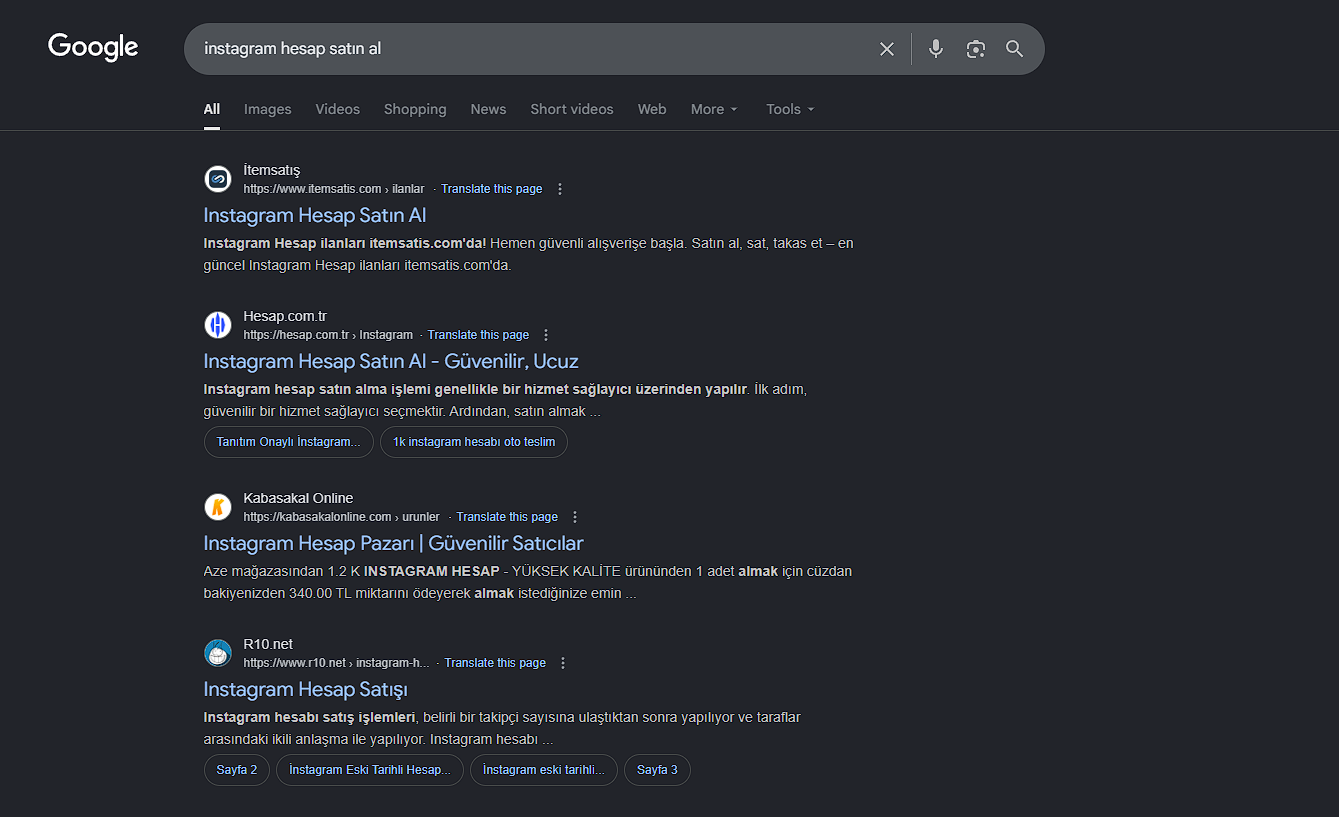1339x817 pixels.
Task: Click the 'İnstagram eski tarihli...' chip
Action: click(544, 770)
